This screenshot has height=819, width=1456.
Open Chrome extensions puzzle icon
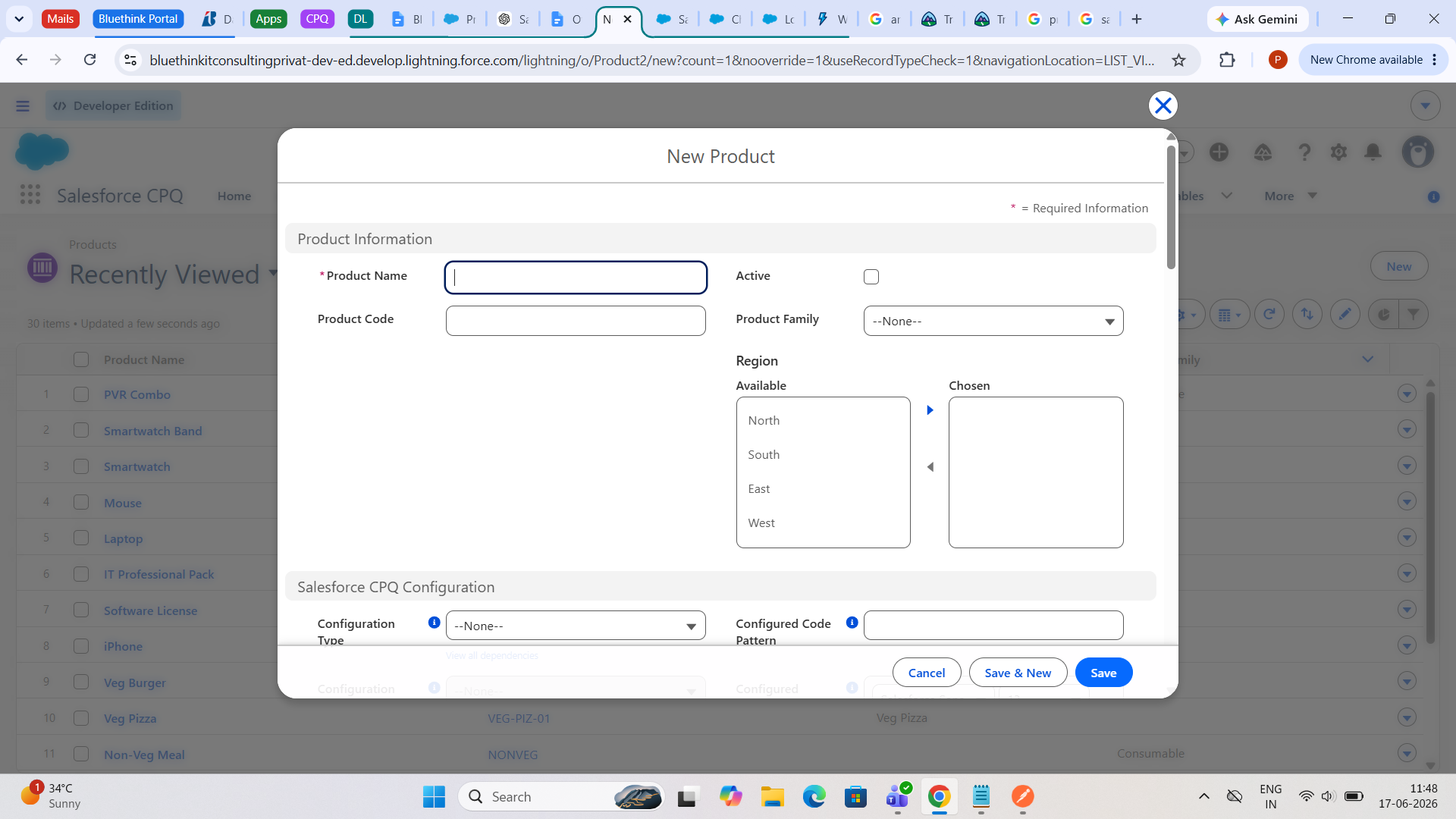(x=1227, y=60)
